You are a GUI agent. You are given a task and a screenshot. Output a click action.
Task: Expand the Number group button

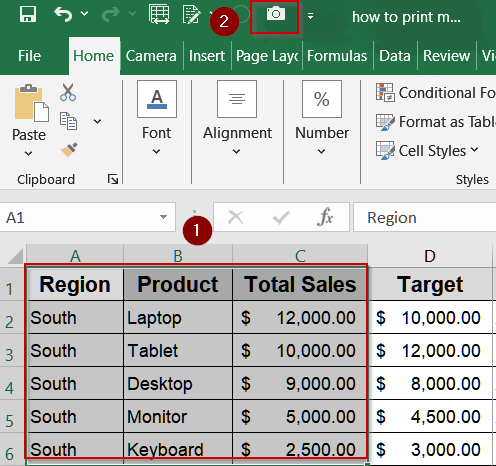322,117
